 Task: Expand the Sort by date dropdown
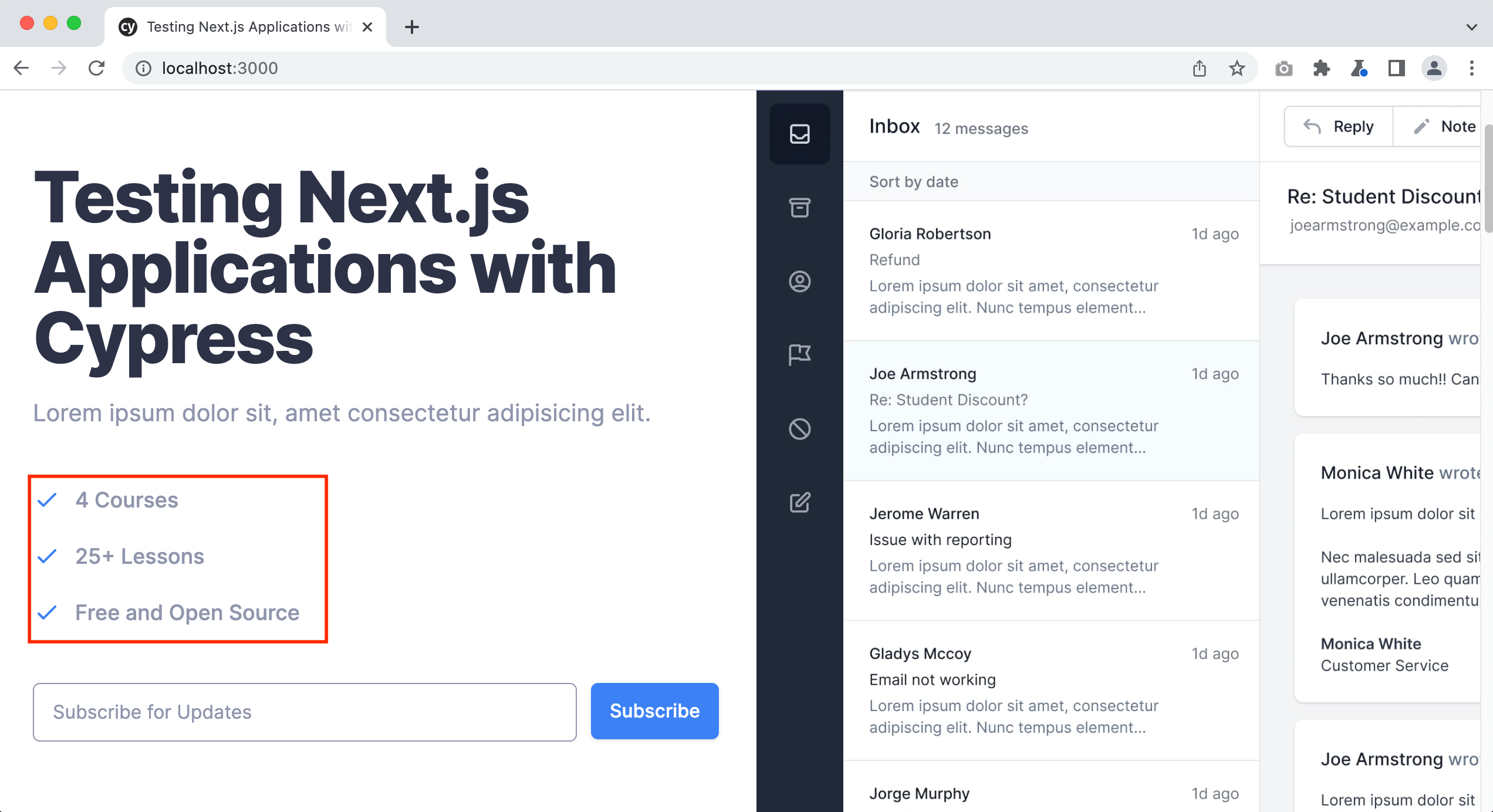915,182
